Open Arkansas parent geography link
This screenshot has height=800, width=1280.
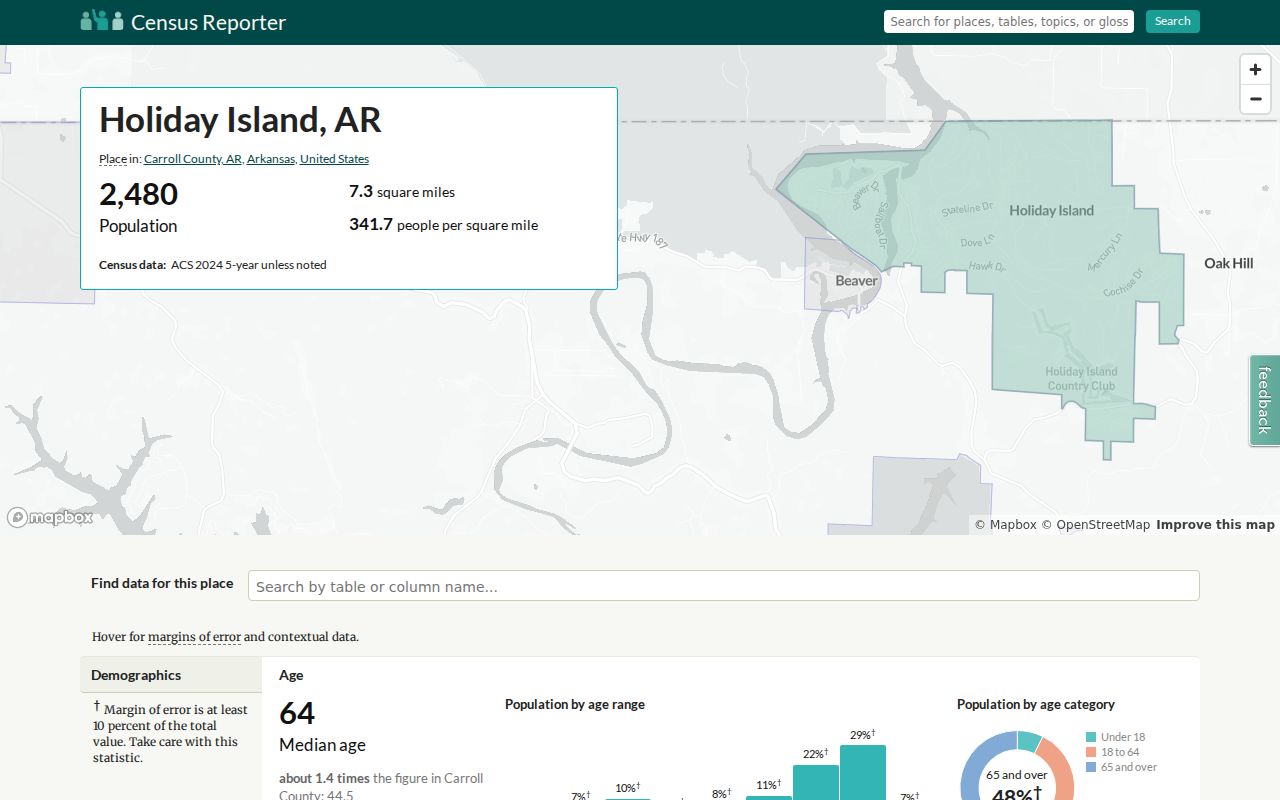(271, 159)
